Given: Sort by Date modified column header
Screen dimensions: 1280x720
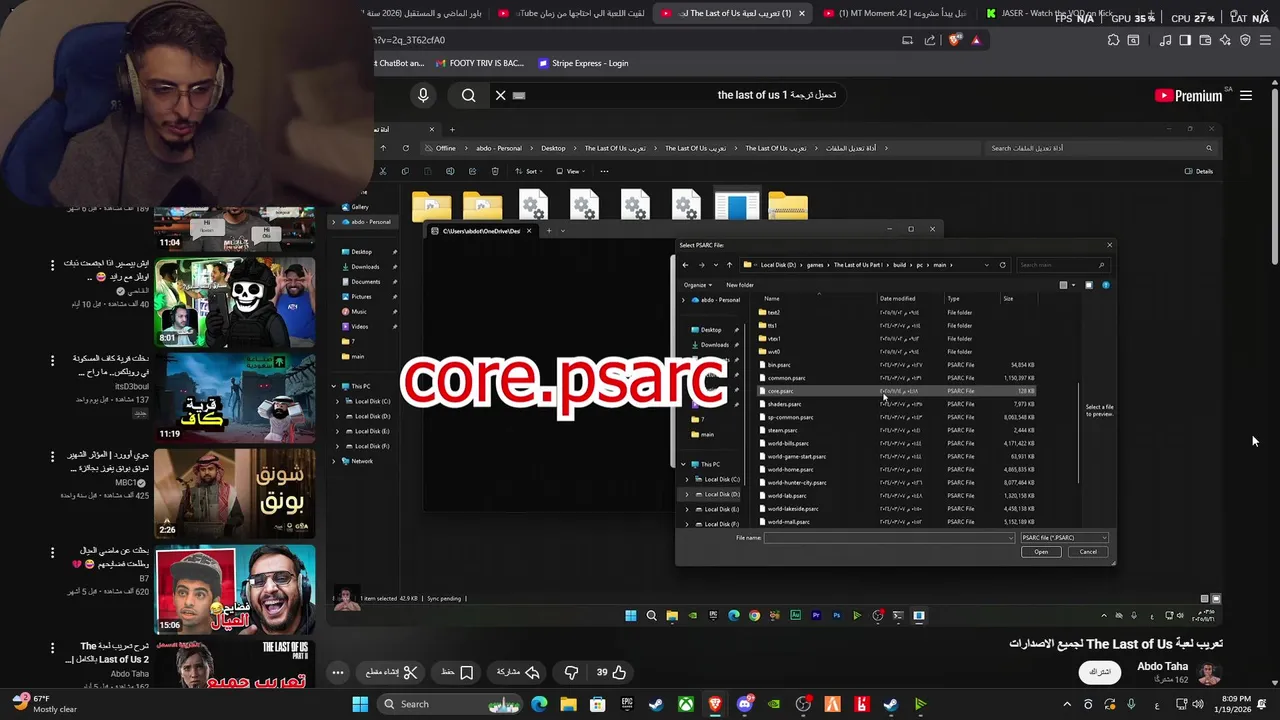Looking at the screenshot, I should 897,298.
